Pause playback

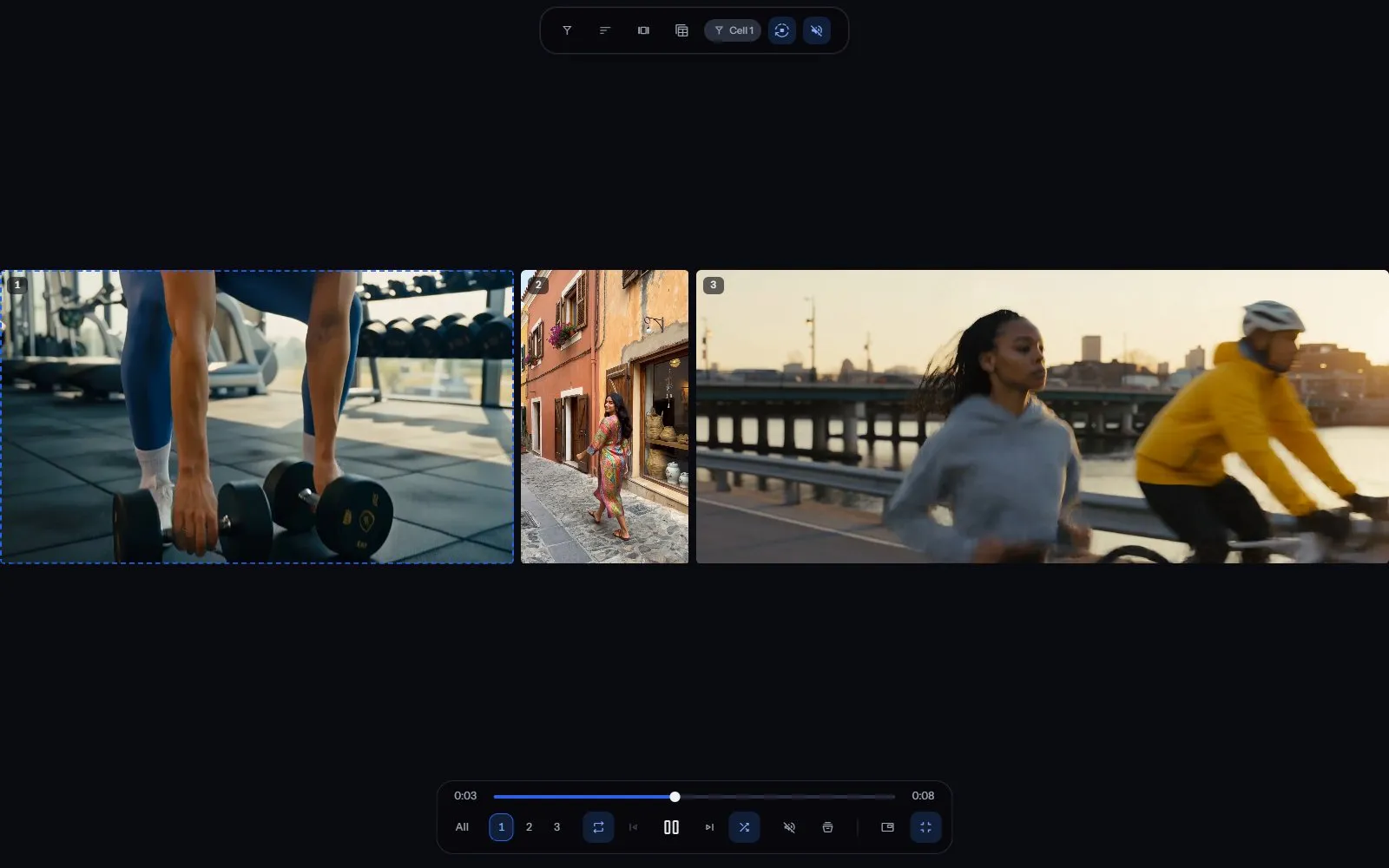click(671, 827)
